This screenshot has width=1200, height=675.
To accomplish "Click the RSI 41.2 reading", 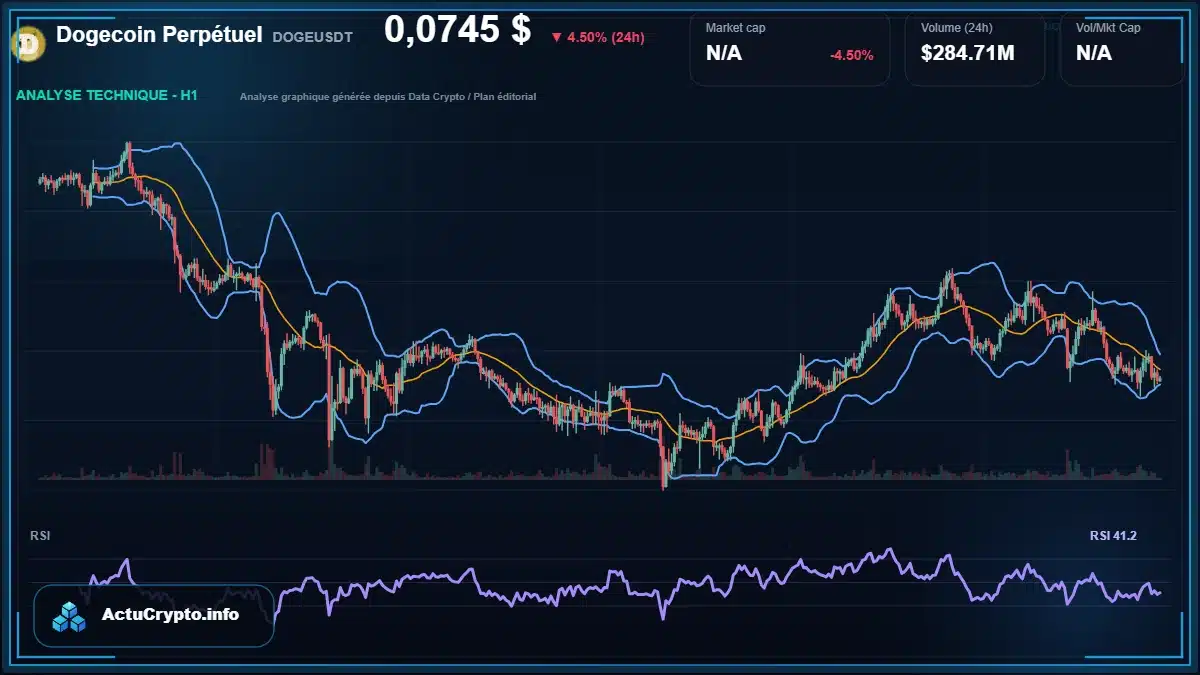I will (x=1113, y=536).
